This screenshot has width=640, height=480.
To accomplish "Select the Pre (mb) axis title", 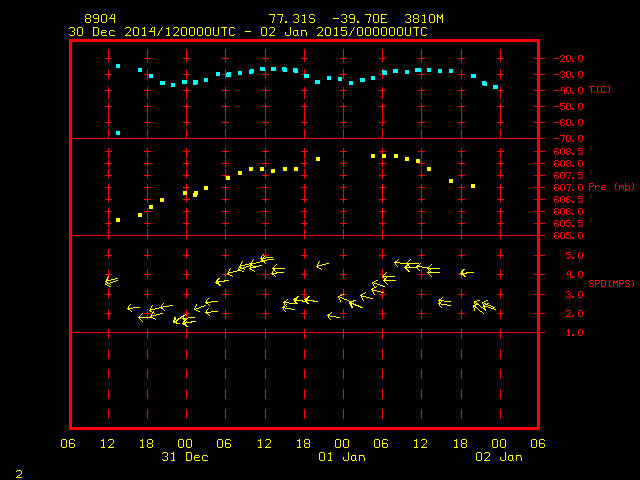I will coord(611,187).
